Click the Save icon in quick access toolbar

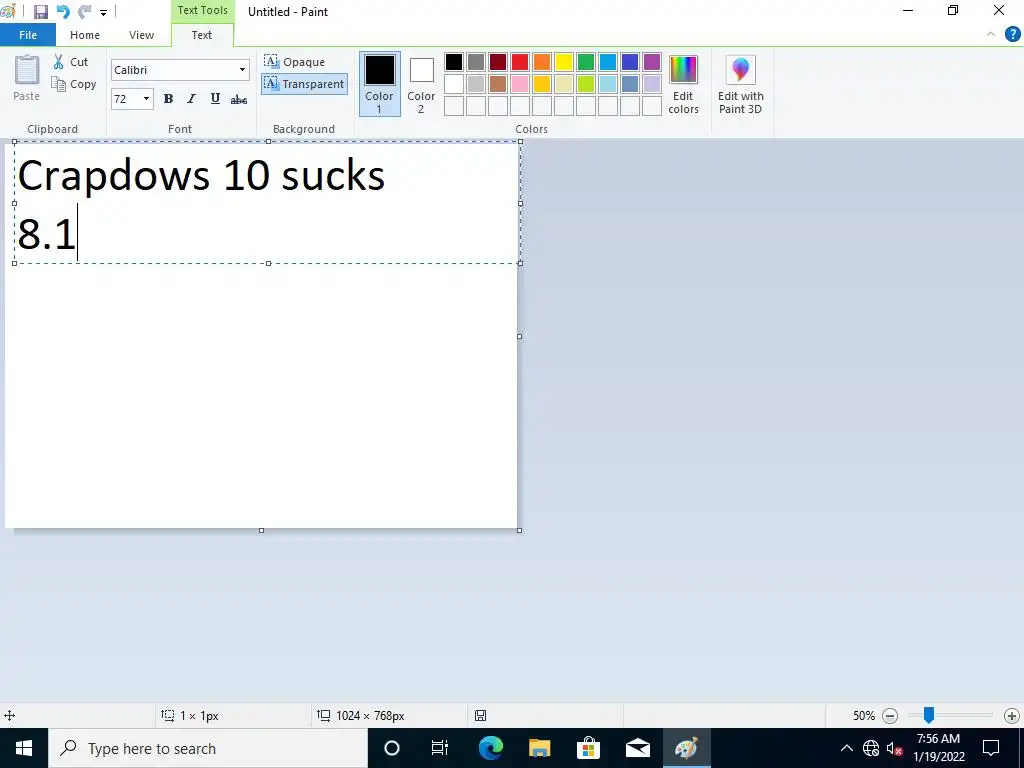(x=40, y=12)
